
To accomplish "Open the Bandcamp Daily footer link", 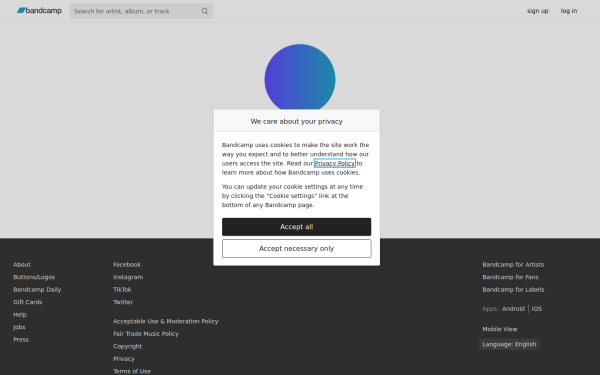I will [37, 290].
